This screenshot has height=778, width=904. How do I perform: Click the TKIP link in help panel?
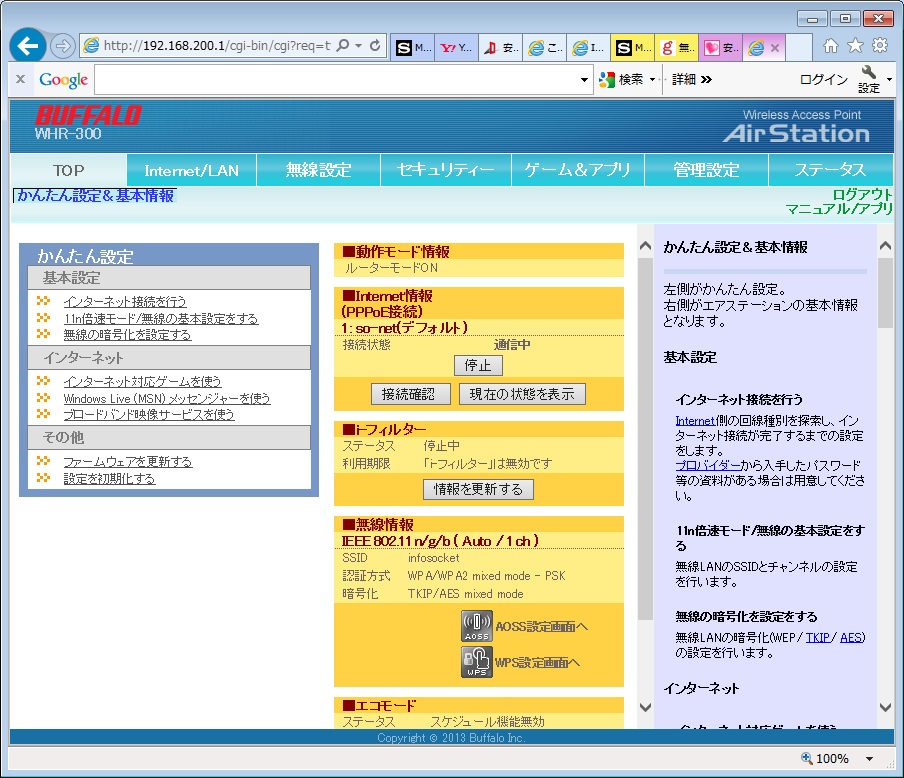tap(818, 637)
